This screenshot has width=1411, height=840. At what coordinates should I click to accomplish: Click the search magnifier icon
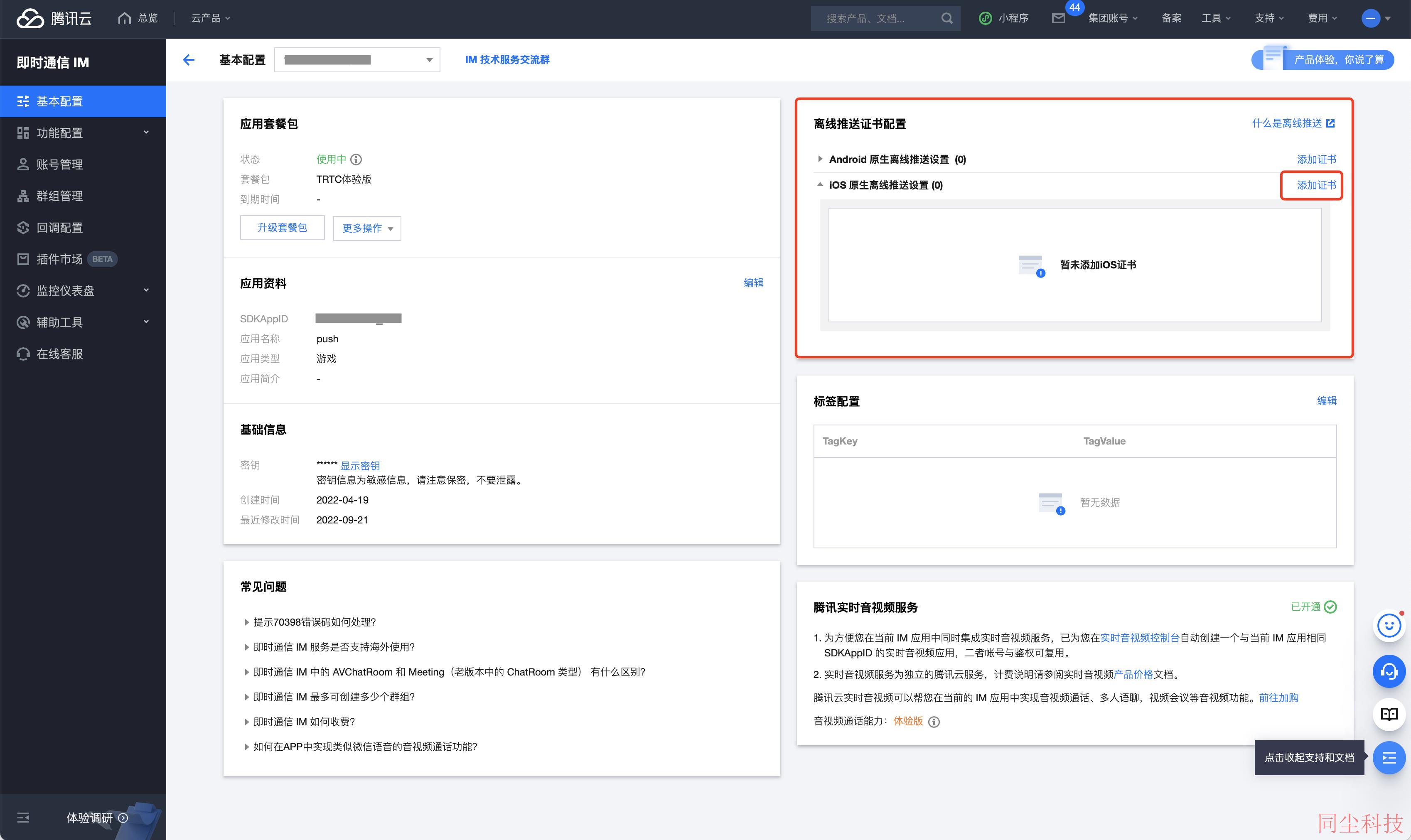coord(947,19)
